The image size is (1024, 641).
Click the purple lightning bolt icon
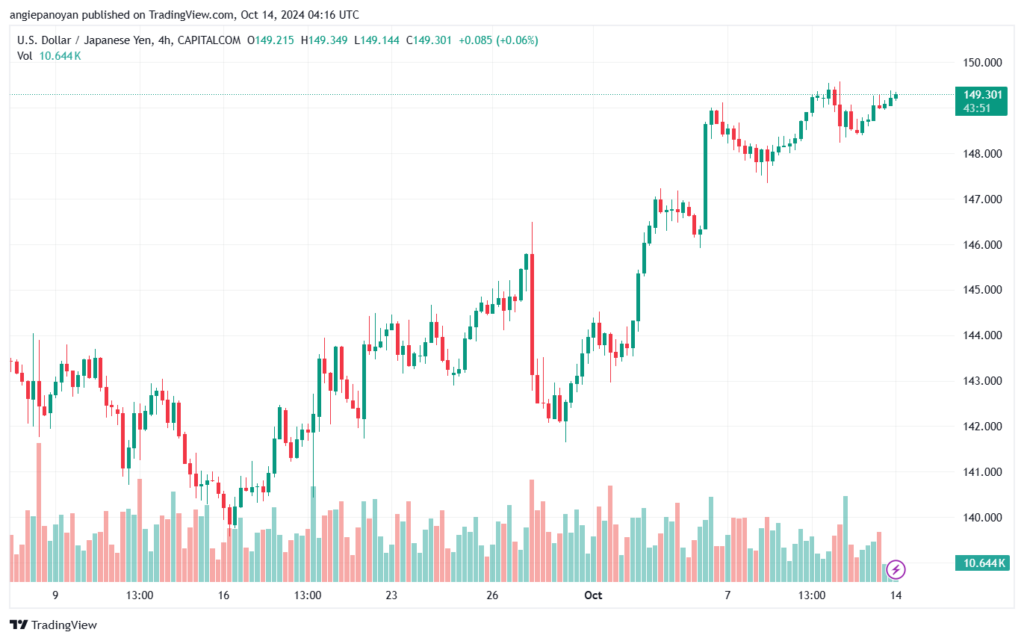(895, 569)
